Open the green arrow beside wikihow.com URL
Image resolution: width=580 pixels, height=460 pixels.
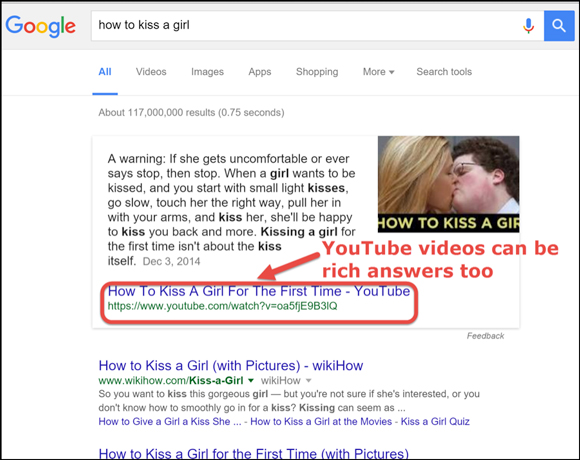251,380
